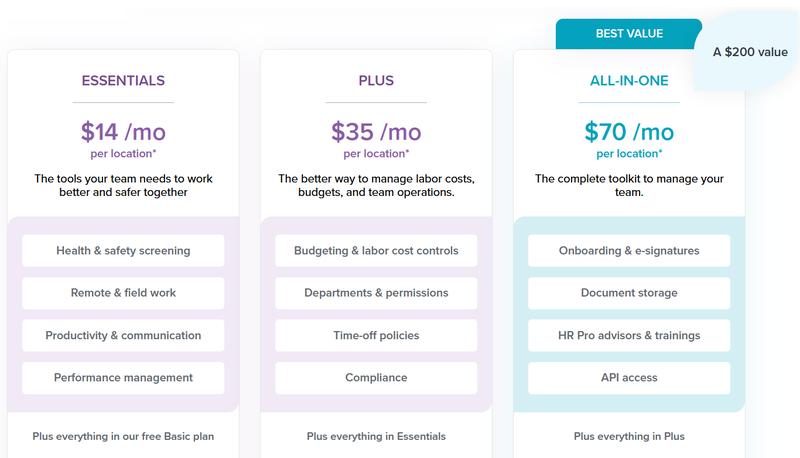Screen dimensions: 800x458
Task: Click the BEST VALUE banner
Action: [x=629, y=34]
